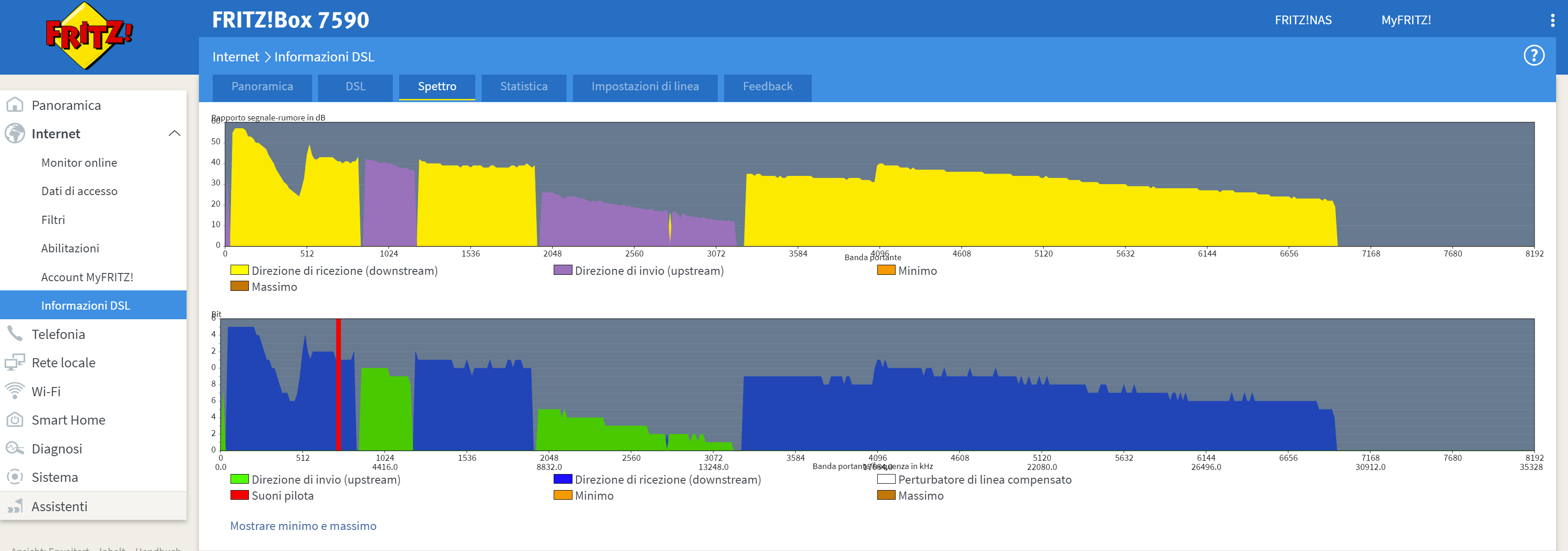Click the Sistema icon
Screen dimensions: 1568x551
[x=15, y=477]
